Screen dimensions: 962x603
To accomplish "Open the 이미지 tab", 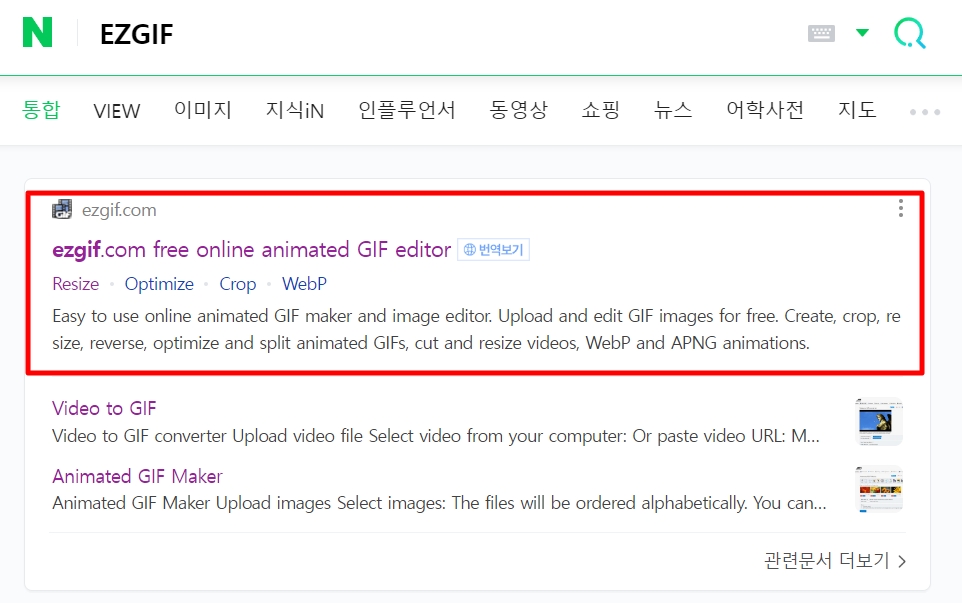I will pyautogui.click(x=202, y=110).
